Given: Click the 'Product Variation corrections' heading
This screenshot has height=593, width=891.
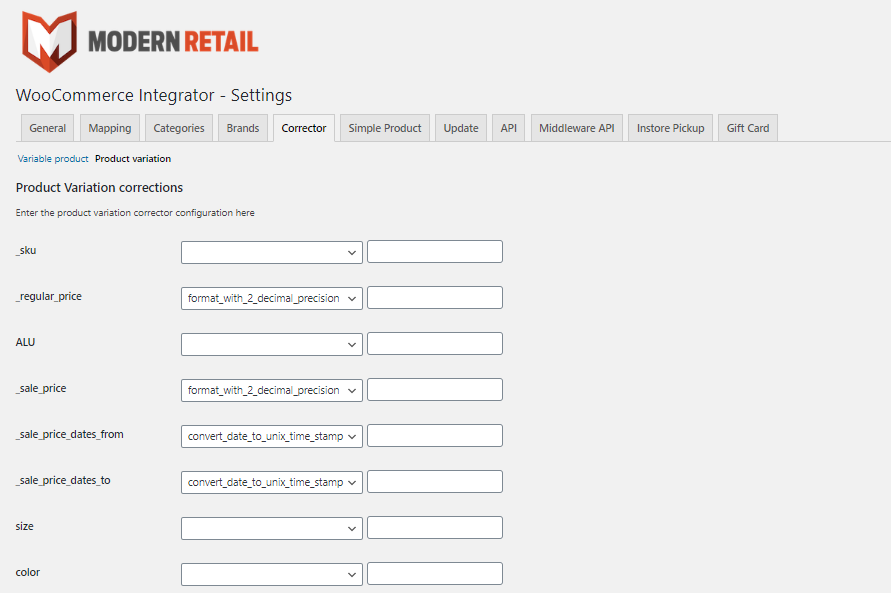Looking at the screenshot, I should (99, 187).
